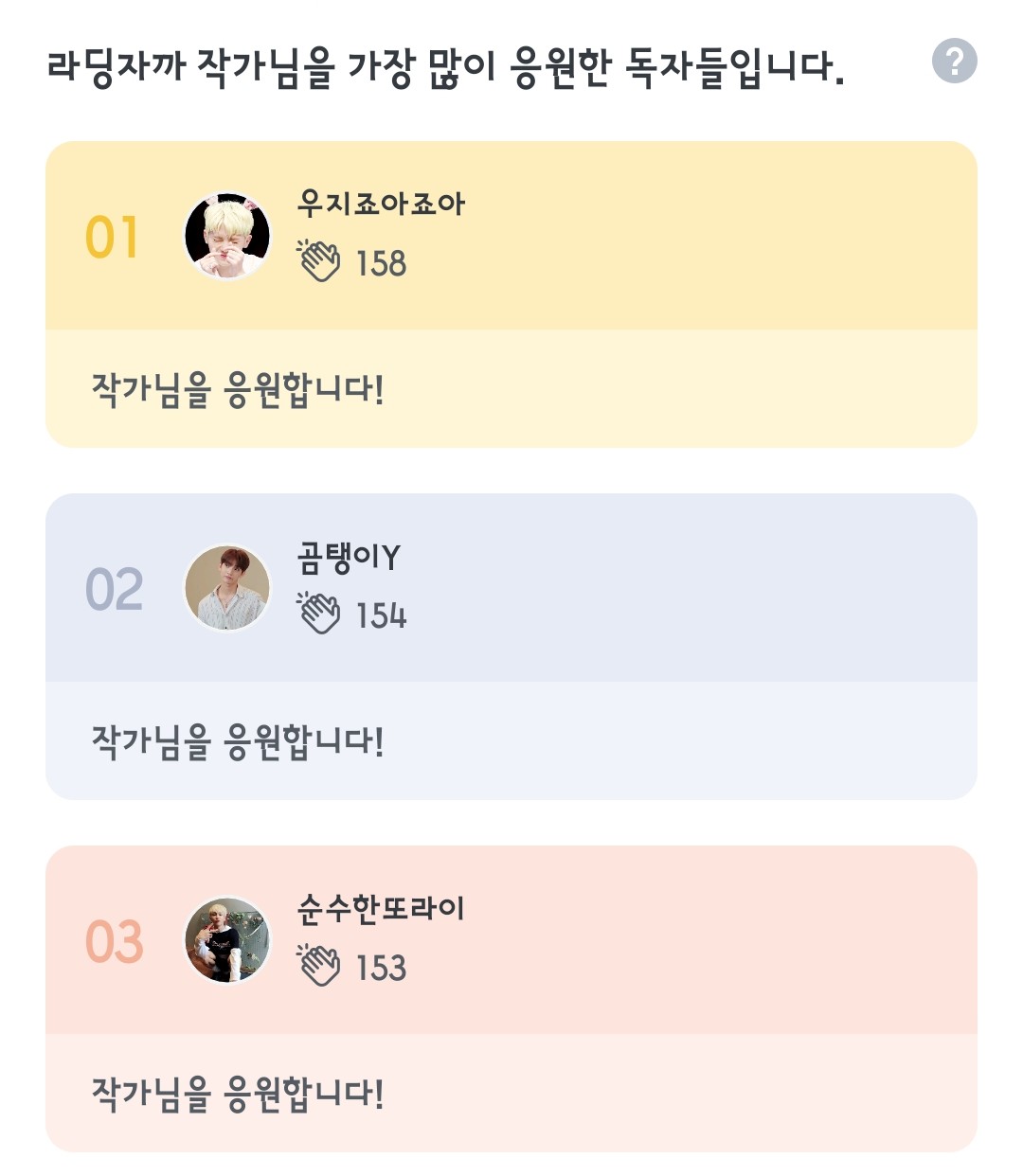Click the 158 cheer count
The image size is (1023, 1176).
381,263
